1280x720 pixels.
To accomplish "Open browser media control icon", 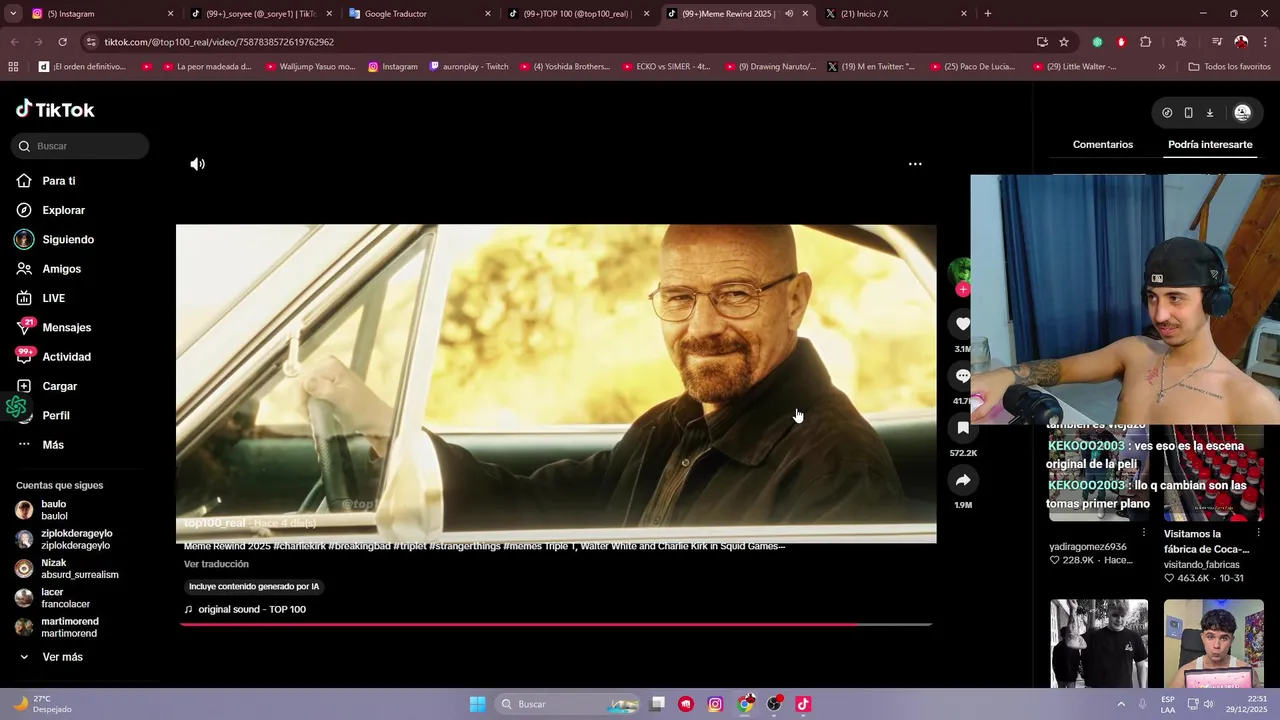I will (x=1217, y=42).
